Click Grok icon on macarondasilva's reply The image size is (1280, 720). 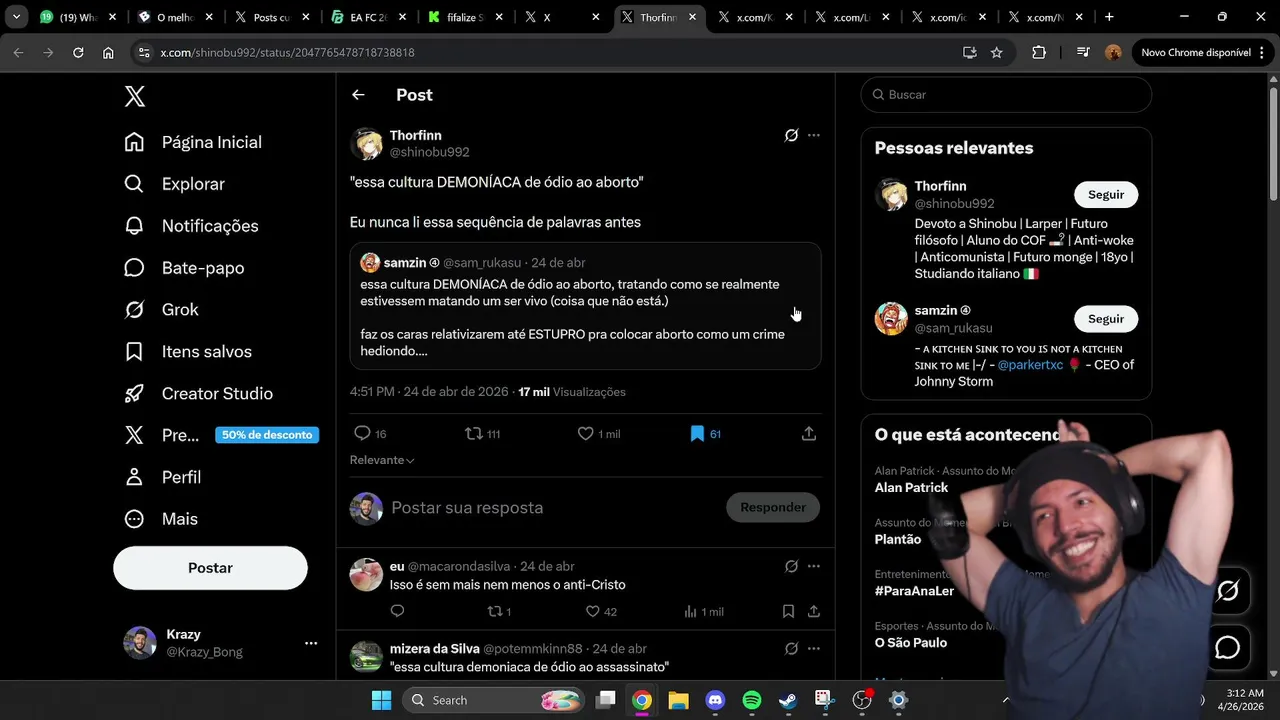tap(791, 566)
